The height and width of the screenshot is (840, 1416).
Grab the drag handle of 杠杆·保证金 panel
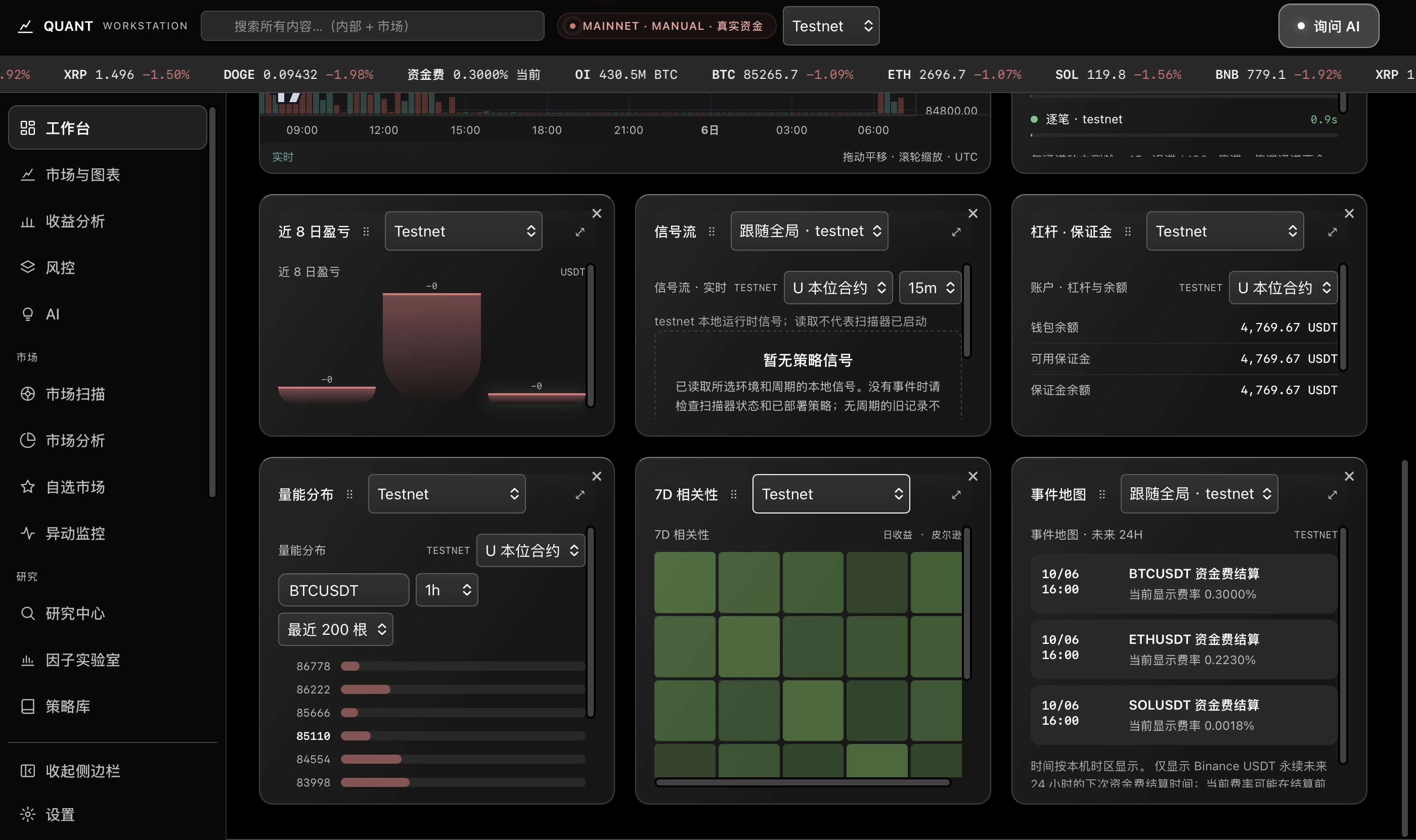(x=1128, y=231)
